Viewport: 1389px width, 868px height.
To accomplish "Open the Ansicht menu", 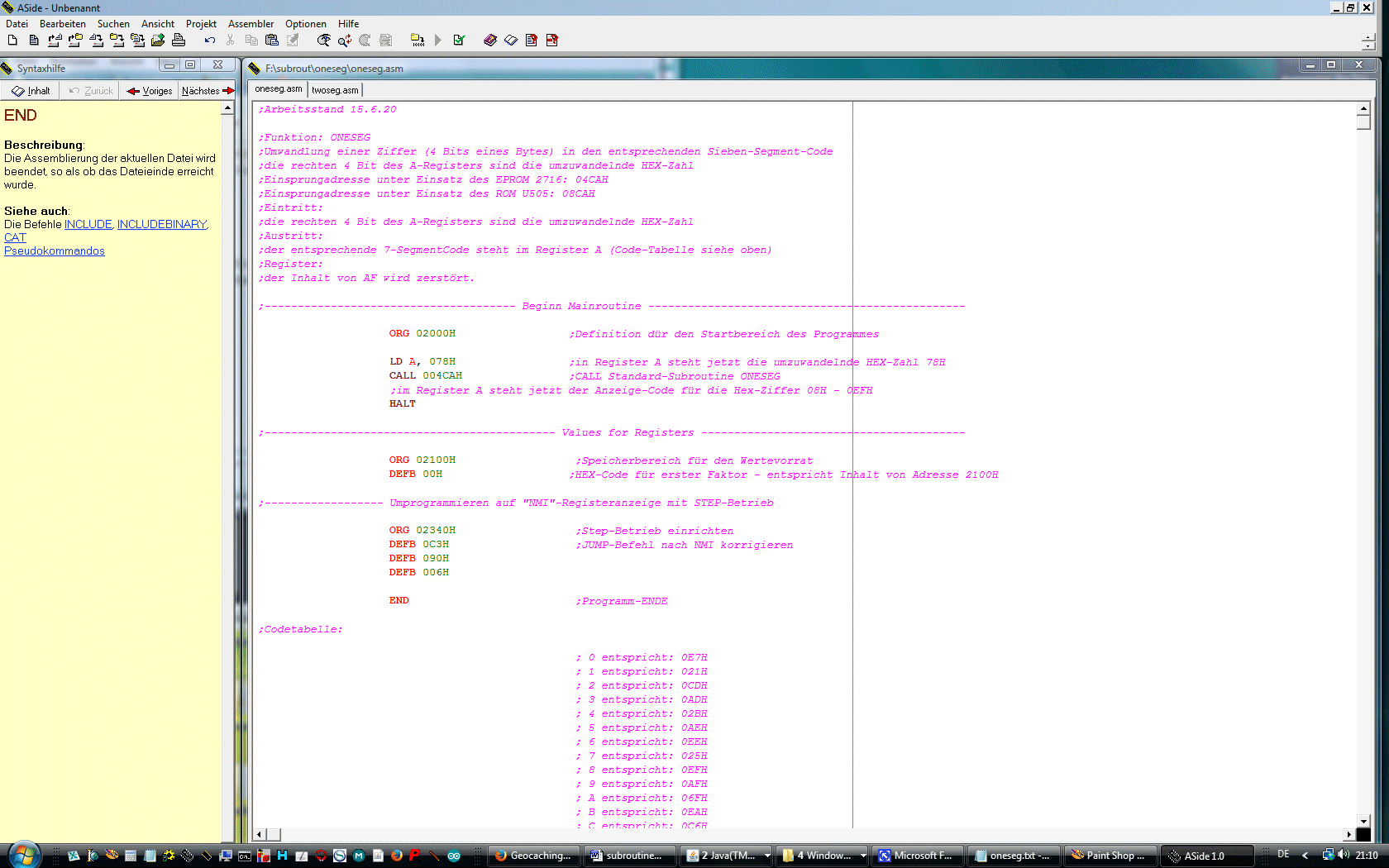I will point(158,24).
